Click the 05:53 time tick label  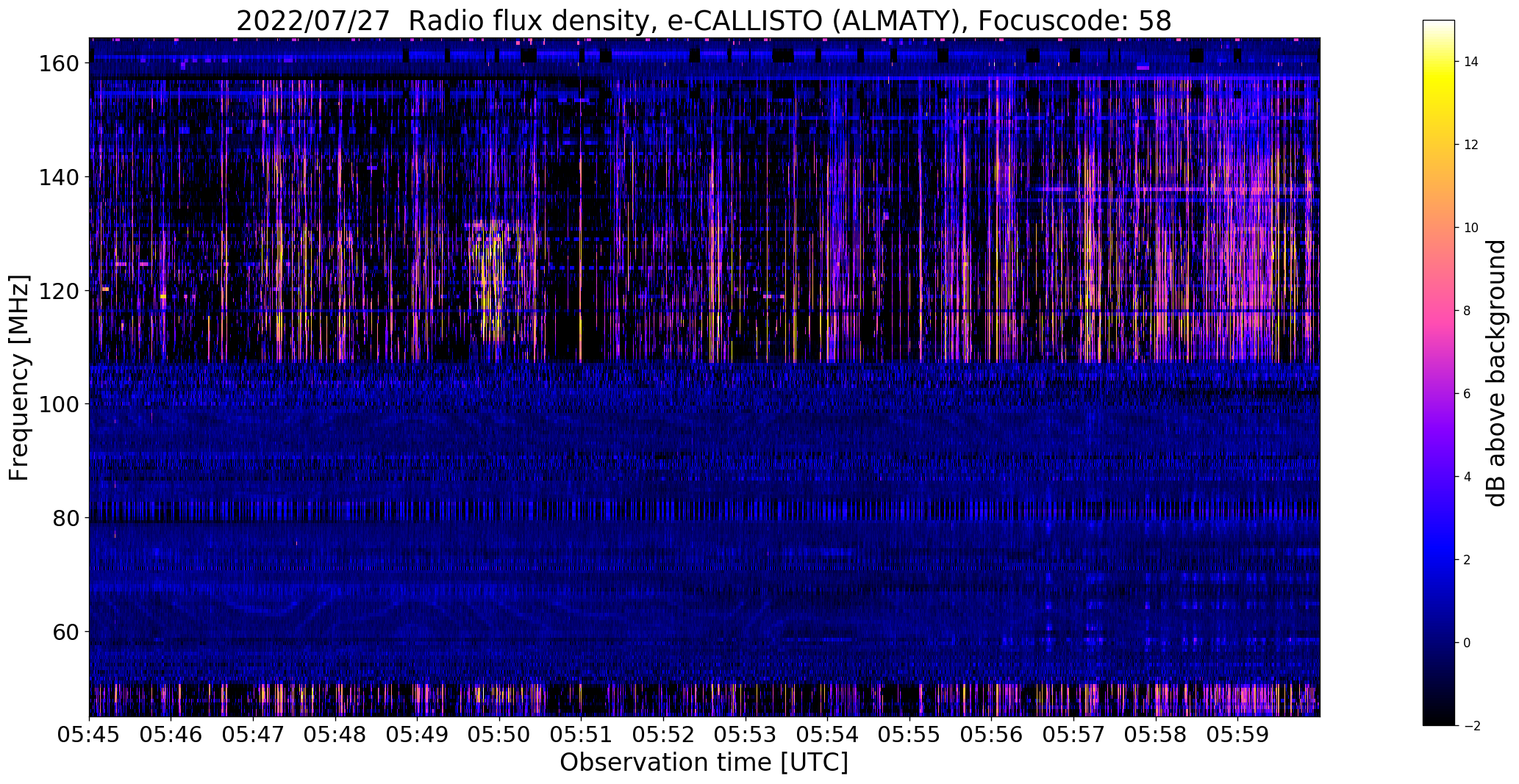746,734
